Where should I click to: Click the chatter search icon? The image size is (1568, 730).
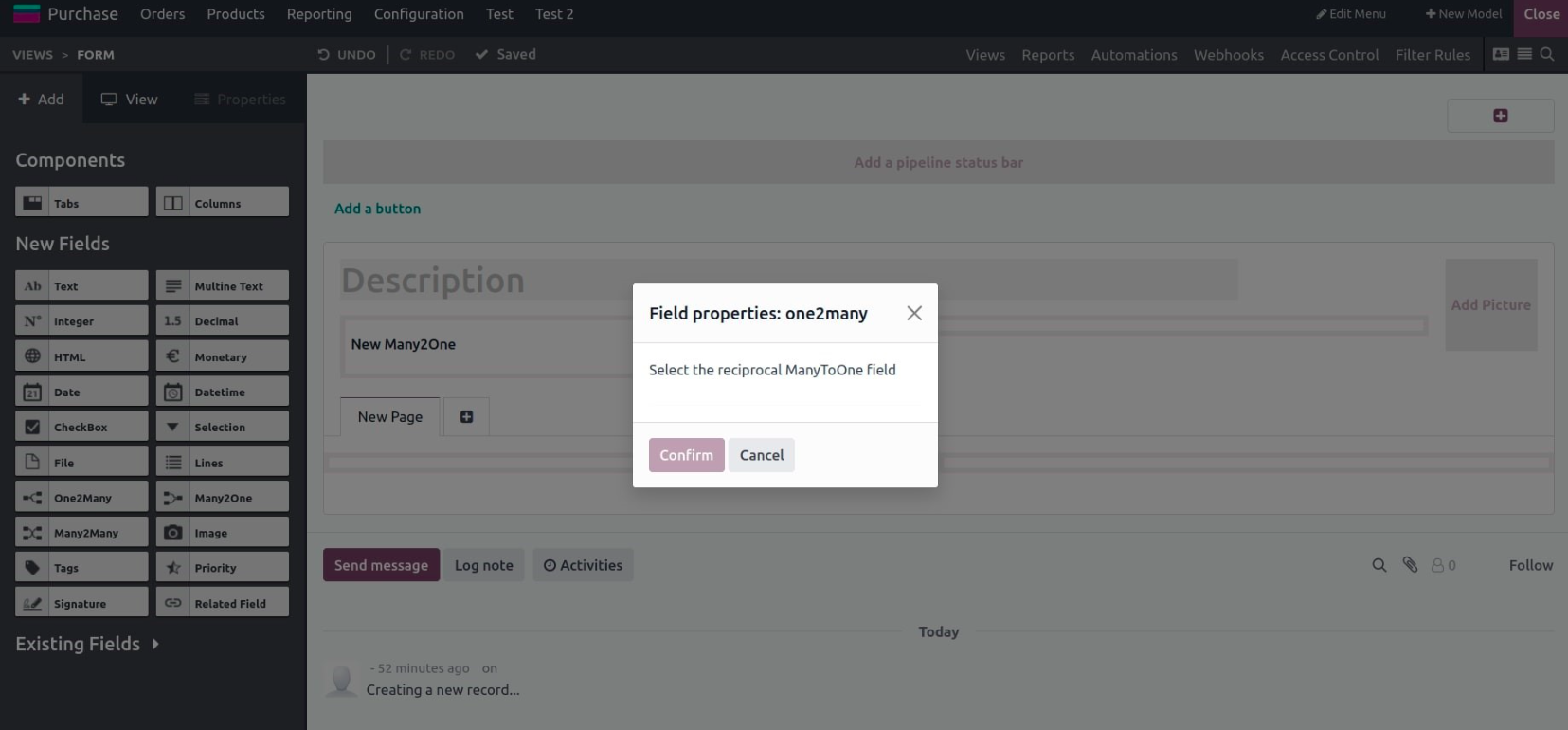point(1379,565)
